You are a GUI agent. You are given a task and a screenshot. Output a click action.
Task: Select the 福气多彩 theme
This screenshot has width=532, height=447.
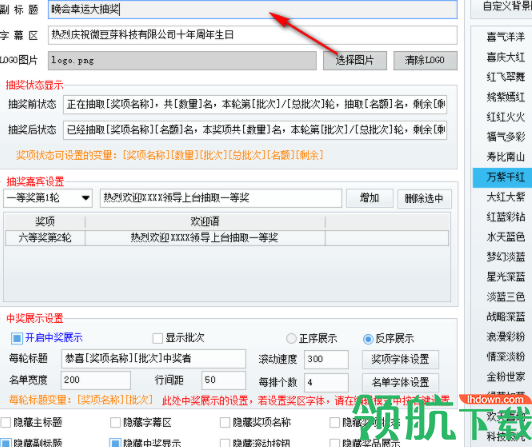click(506, 137)
